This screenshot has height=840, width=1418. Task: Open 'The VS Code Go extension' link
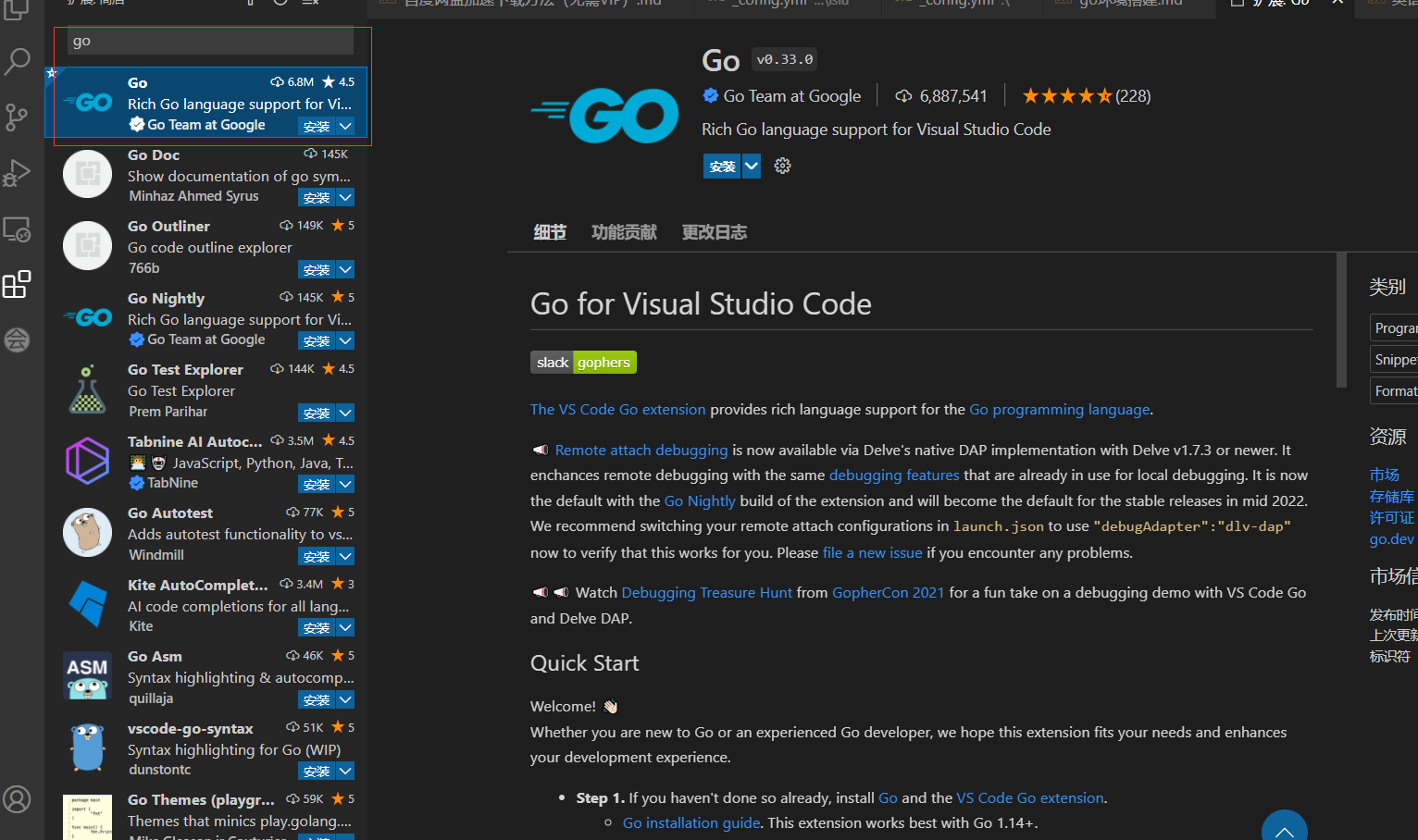click(617, 409)
